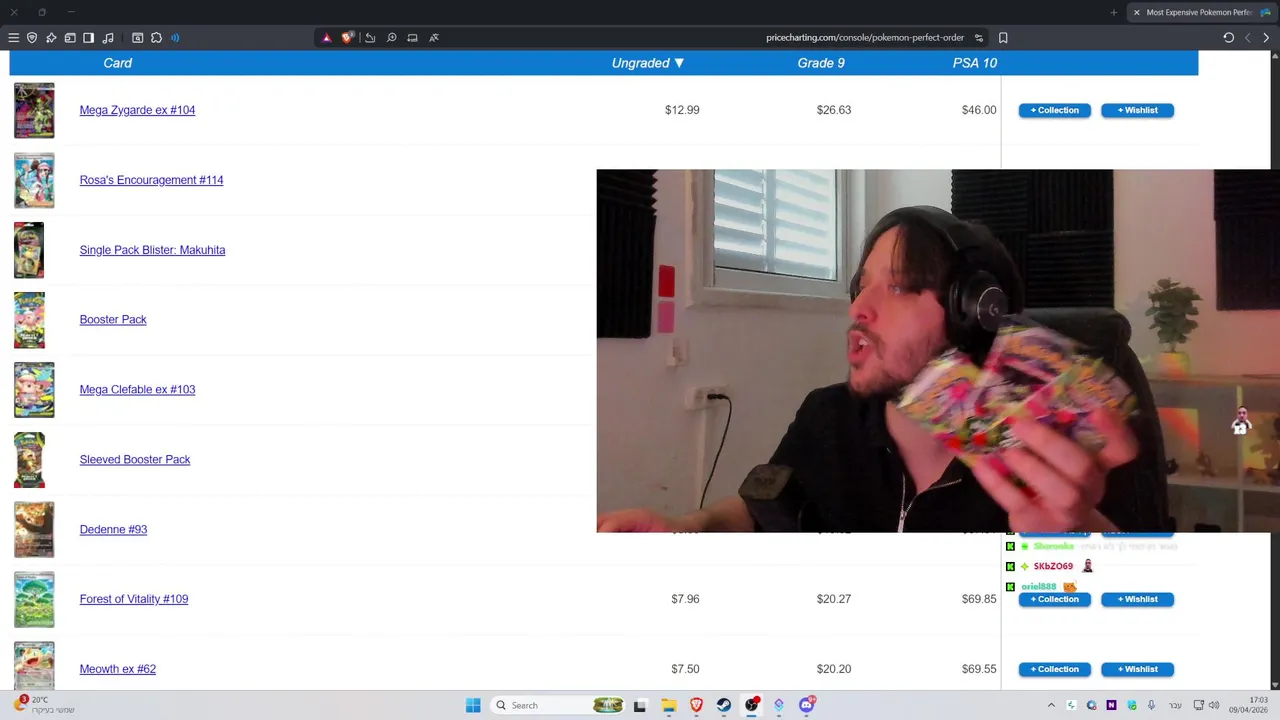Click the blue sound waves icon
The width and height of the screenshot is (1280, 720).
pyautogui.click(x=175, y=38)
